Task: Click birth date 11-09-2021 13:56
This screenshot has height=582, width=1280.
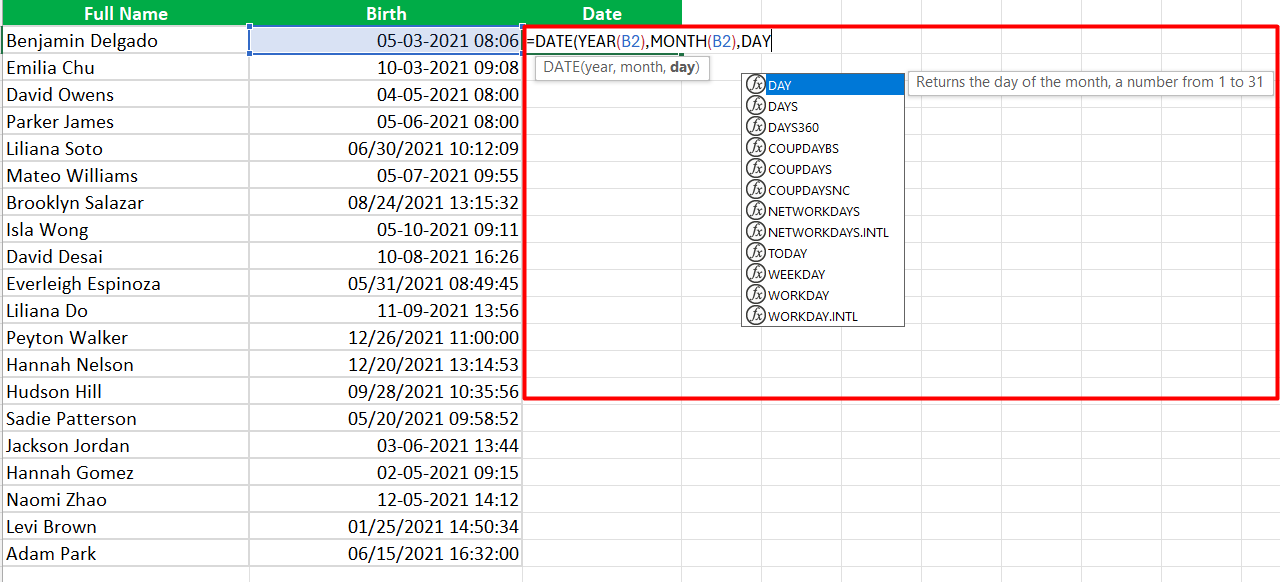Action: tap(386, 311)
